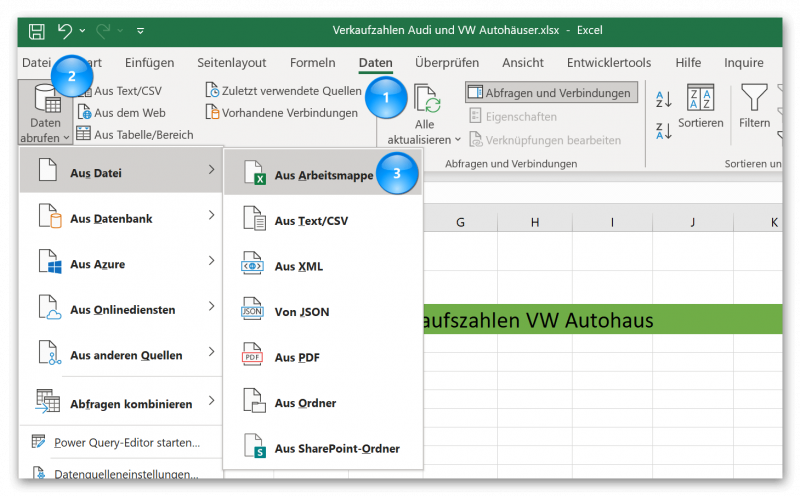Viewport: 800px width, 496px height.
Task: Sort descending with the Z-A icon
Action: point(664,131)
